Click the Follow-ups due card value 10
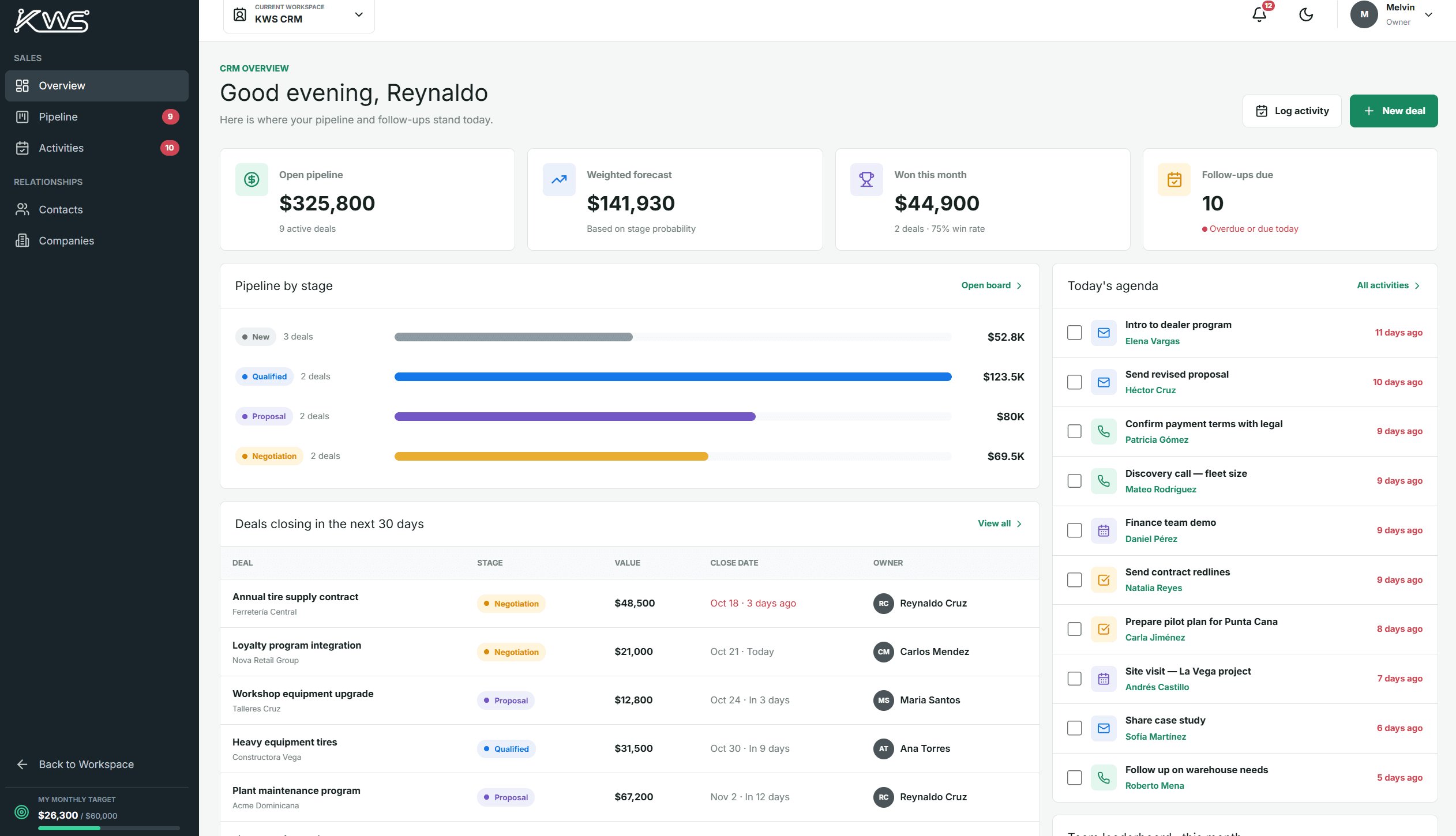The width and height of the screenshot is (1456, 836). pyautogui.click(x=1212, y=203)
